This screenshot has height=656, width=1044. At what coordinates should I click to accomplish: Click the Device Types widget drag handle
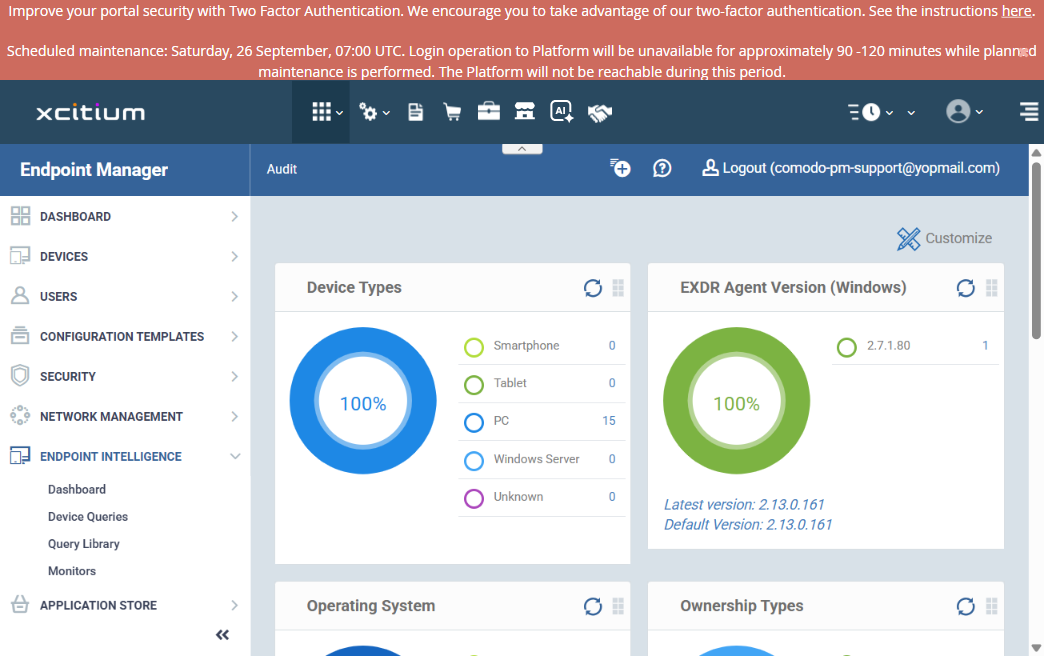[x=618, y=287]
